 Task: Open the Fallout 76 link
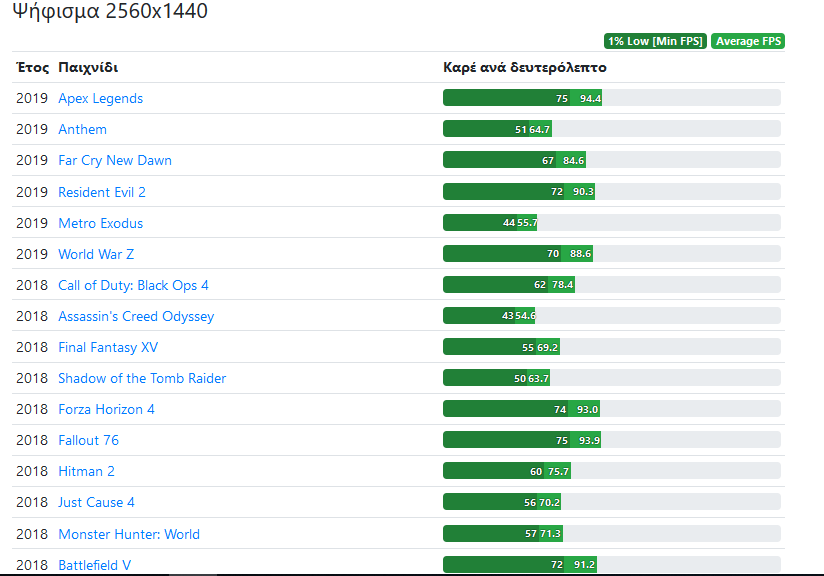88,440
